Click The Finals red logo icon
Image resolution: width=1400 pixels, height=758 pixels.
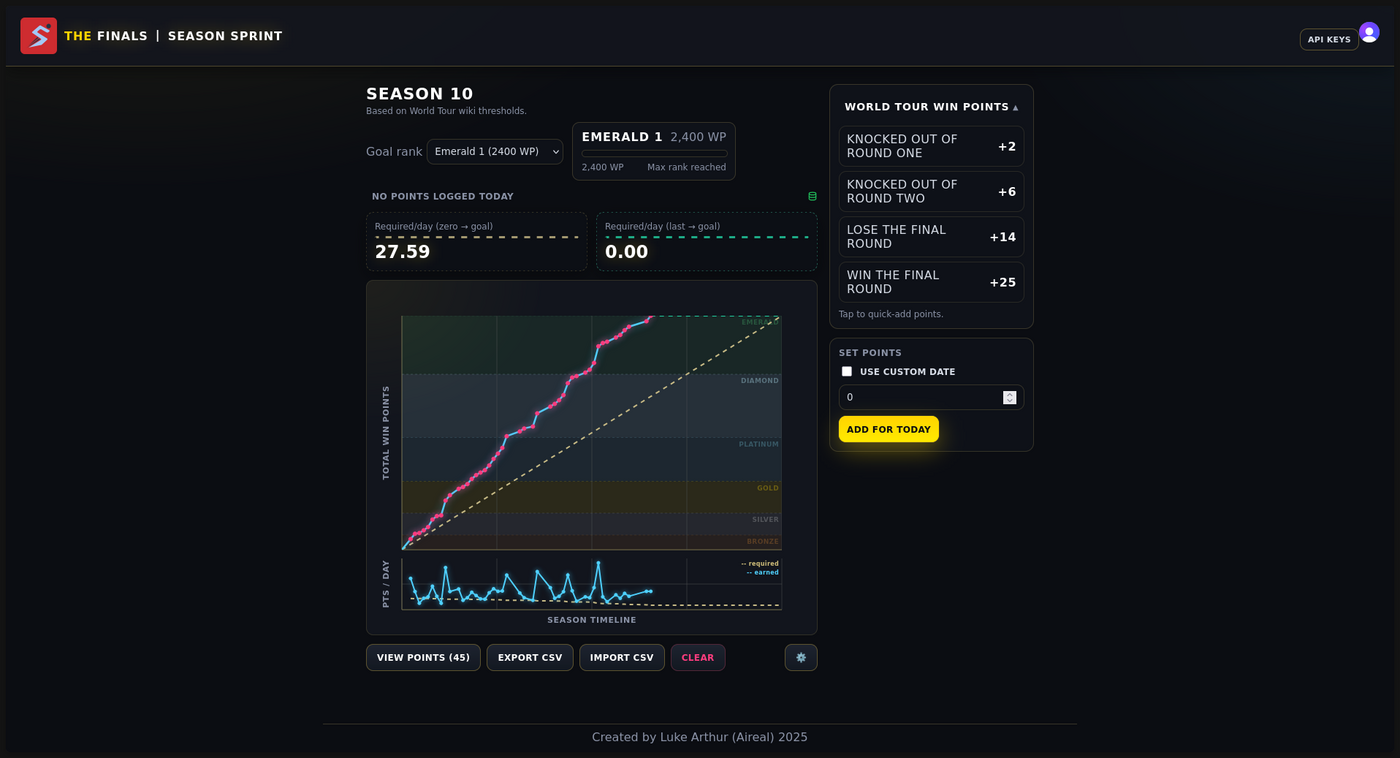(x=39, y=36)
